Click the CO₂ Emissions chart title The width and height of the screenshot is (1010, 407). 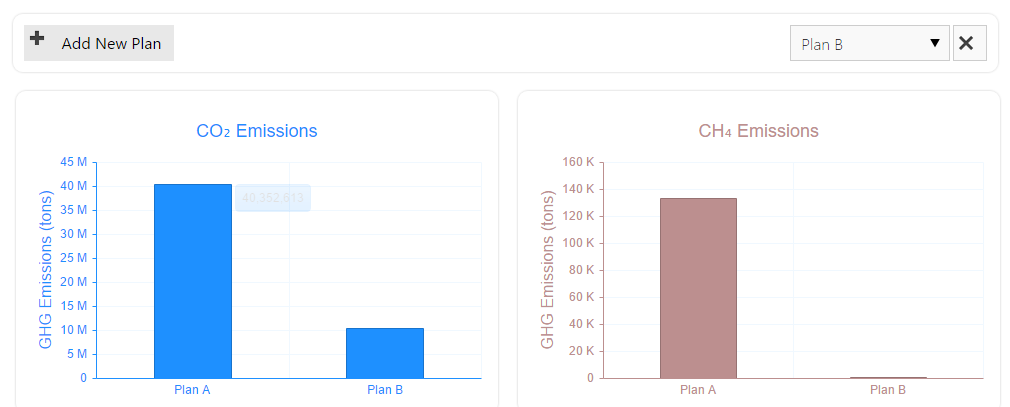click(x=257, y=131)
